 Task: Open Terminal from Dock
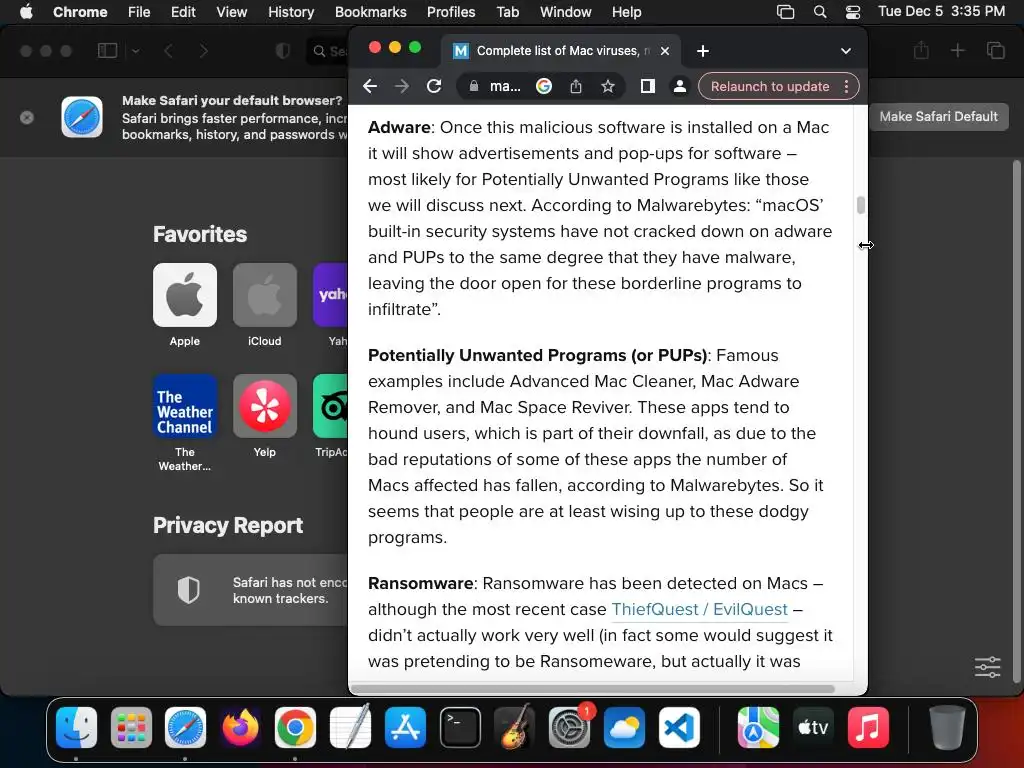point(460,728)
